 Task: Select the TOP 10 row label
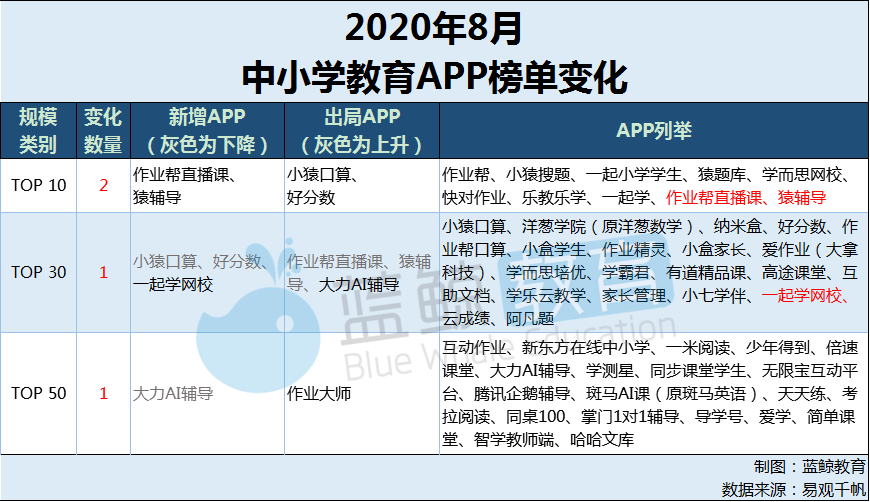coord(39,185)
